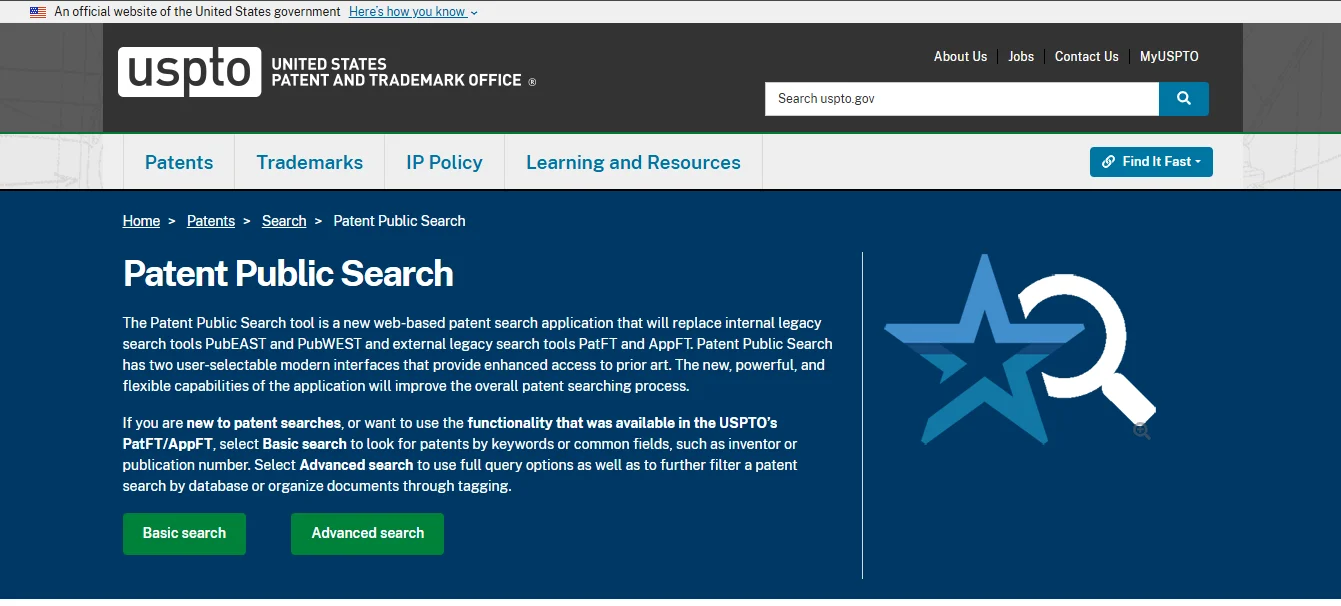
Task: Click the small zoom icon below the illustration
Action: click(x=1142, y=431)
